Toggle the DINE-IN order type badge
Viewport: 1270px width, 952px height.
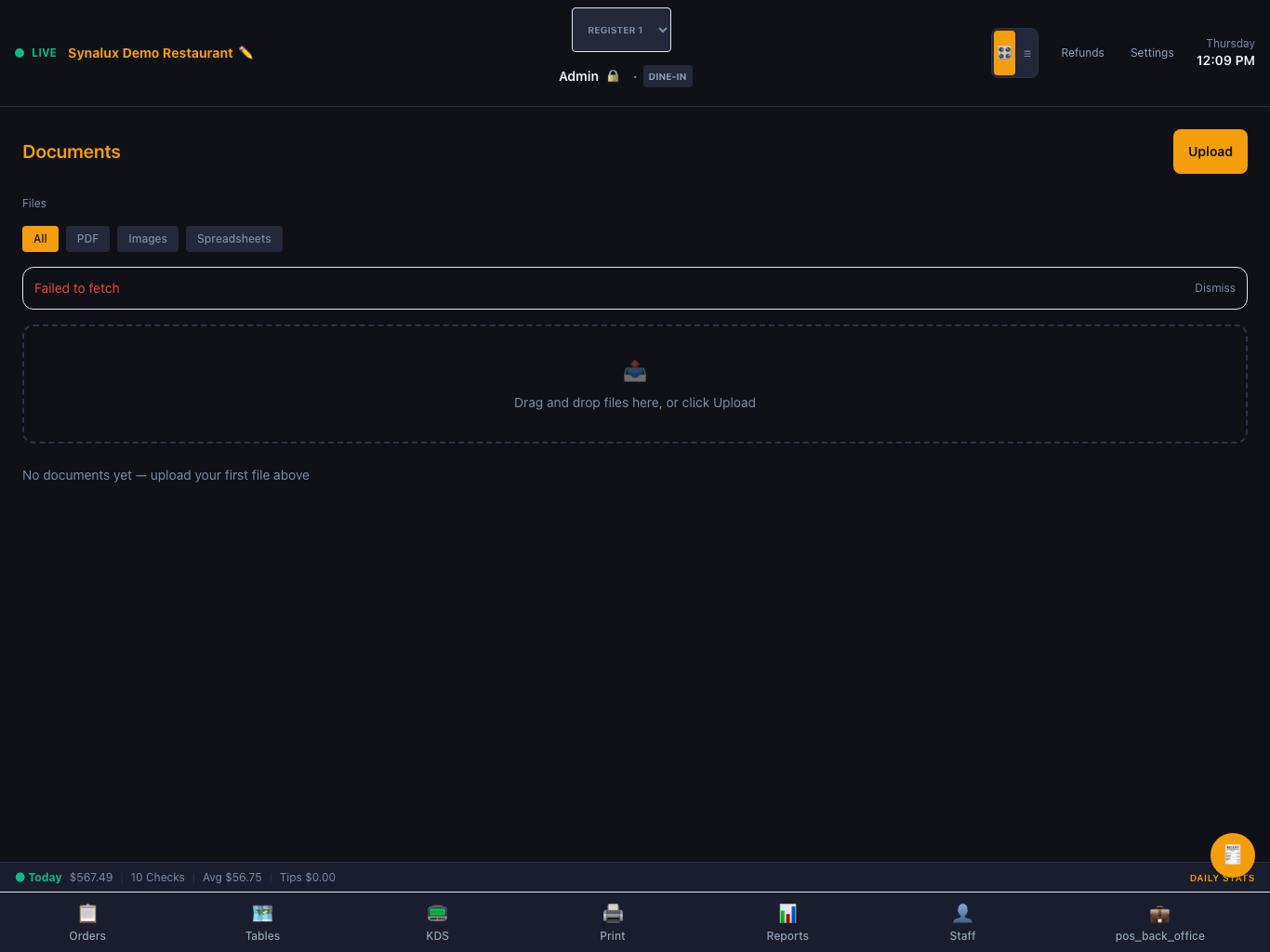point(668,77)
